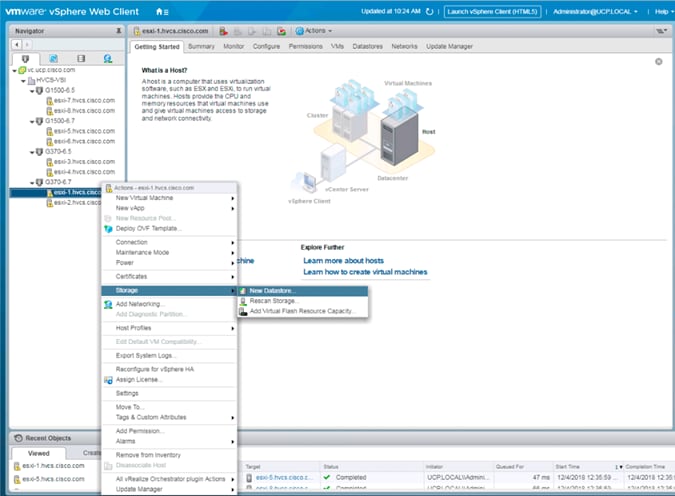Choose Rescan Storage from submenu
Screen dimensions: 675x496
click(303, 301)
